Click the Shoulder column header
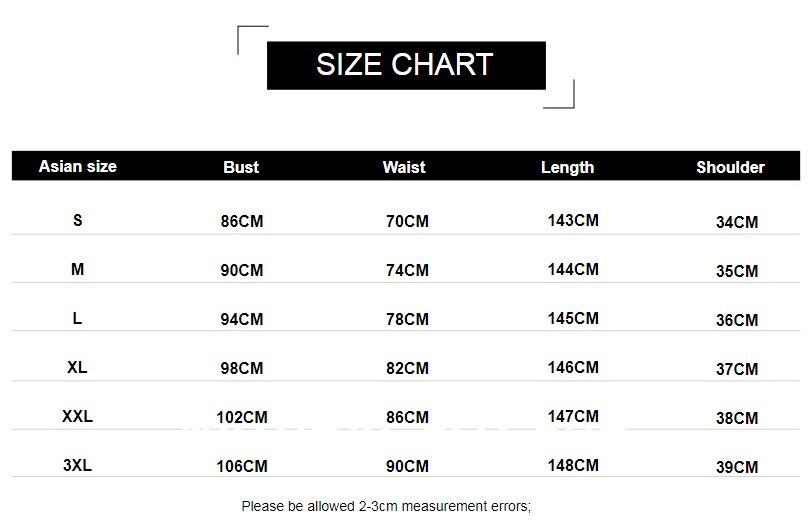This screenshot has width=809, height=525. pos(730,168)
